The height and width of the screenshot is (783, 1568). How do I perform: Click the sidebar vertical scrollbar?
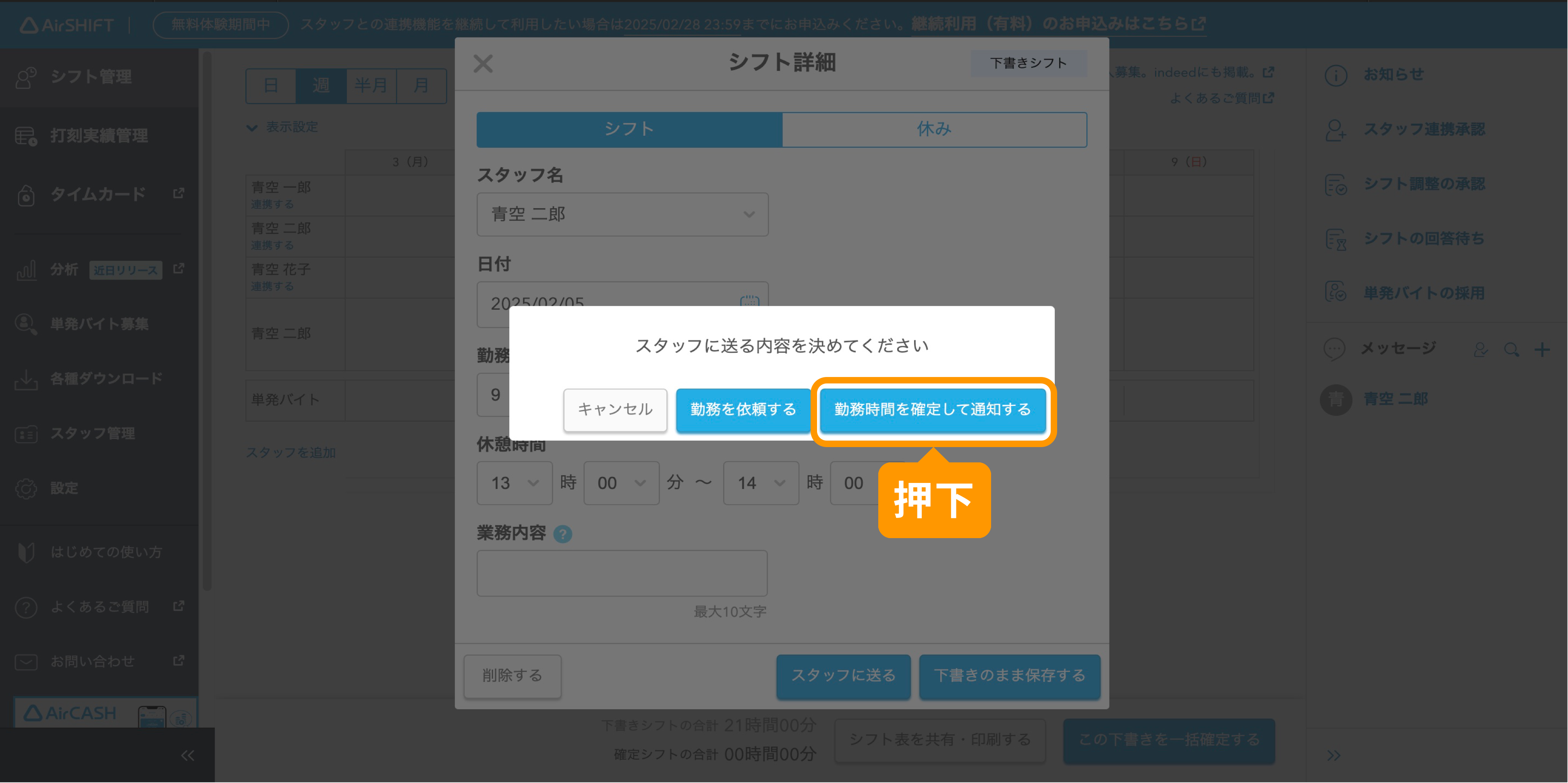(207, 321)
